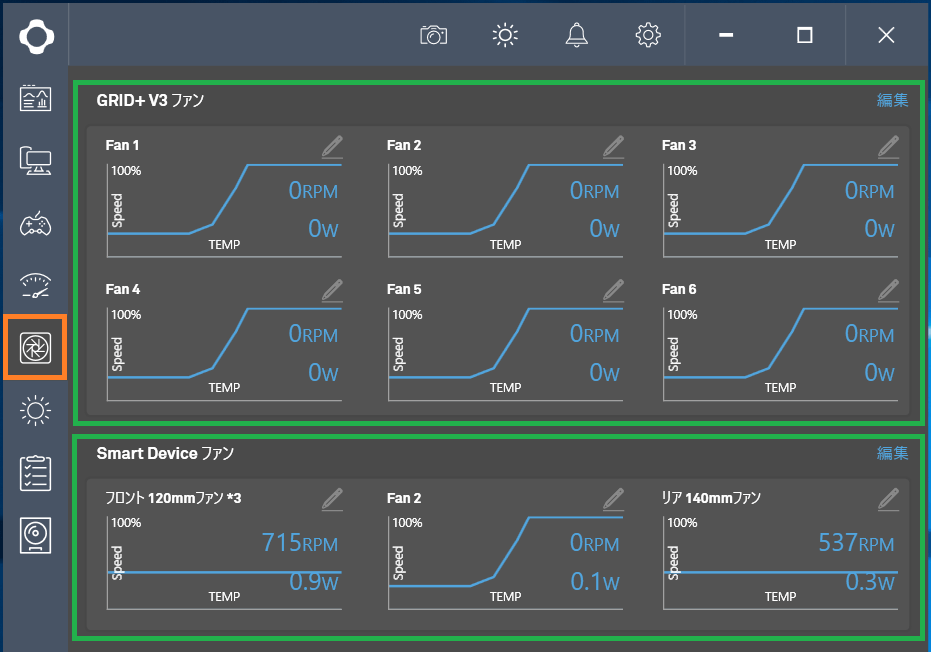Screen dimensions: 931x652
Task: Click the Fan 6 label
Action: tap(679, 289)
